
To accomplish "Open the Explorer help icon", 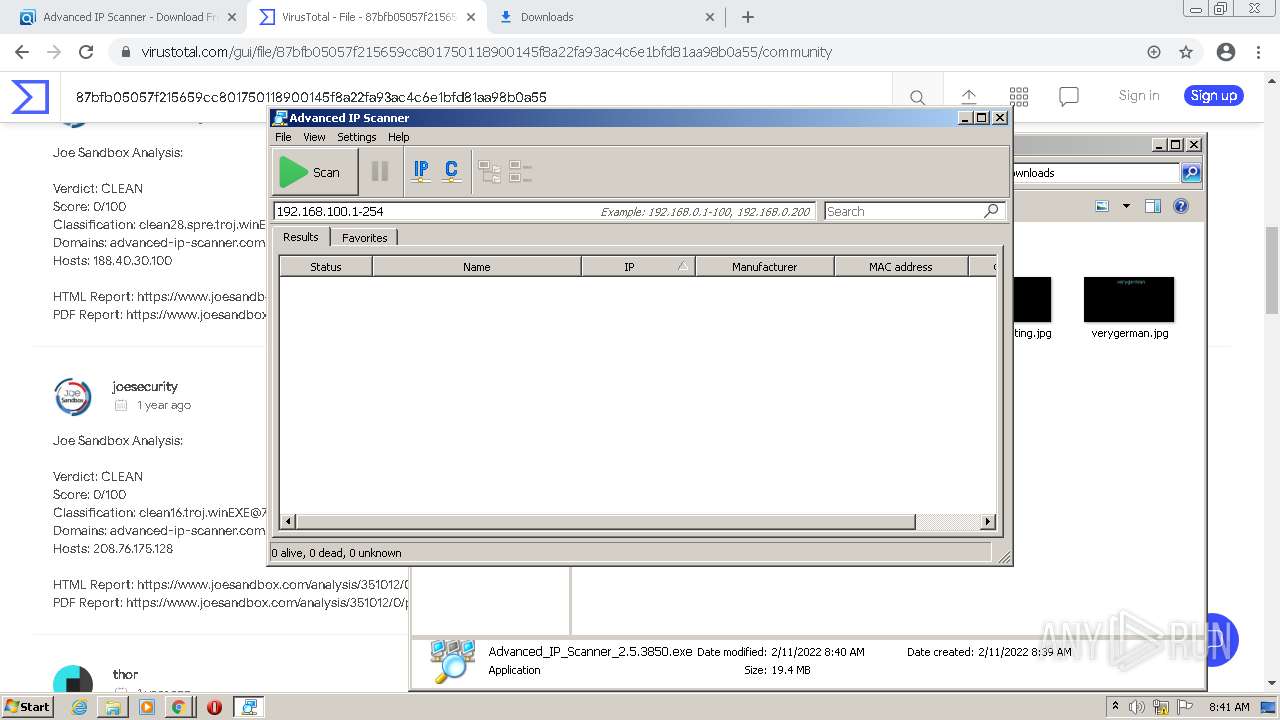I will point(1181,206).
